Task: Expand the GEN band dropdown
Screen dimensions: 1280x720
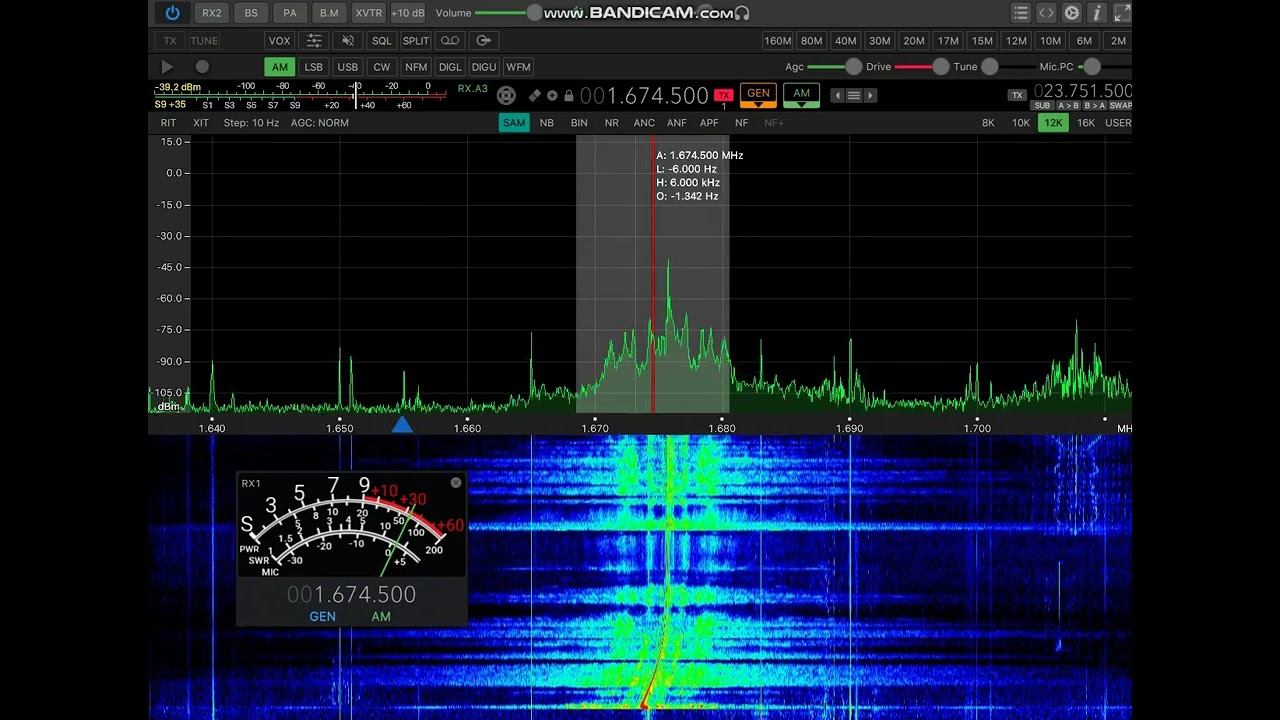Action: tap(759, 95)
